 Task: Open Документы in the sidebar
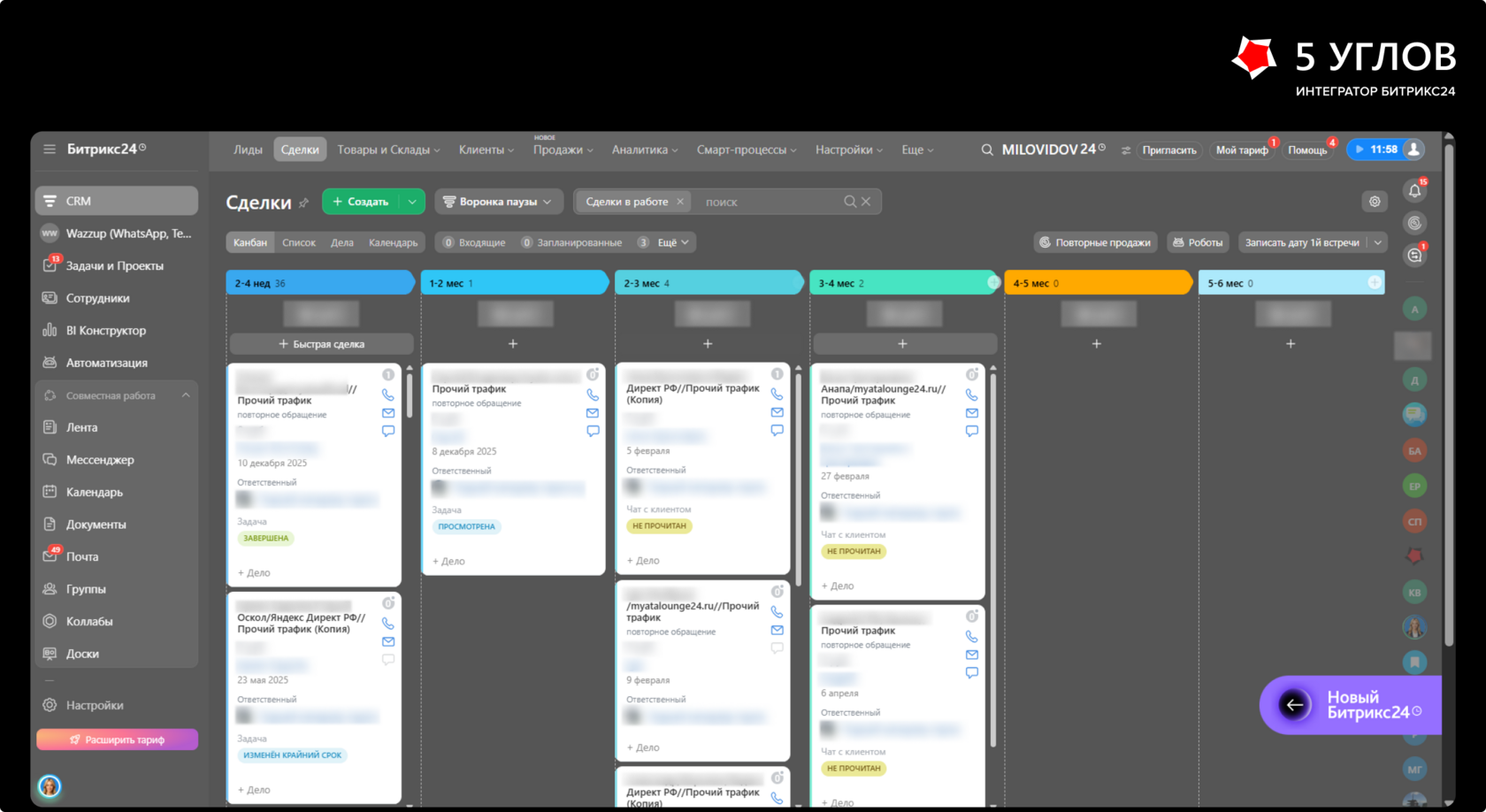[117, 525]
